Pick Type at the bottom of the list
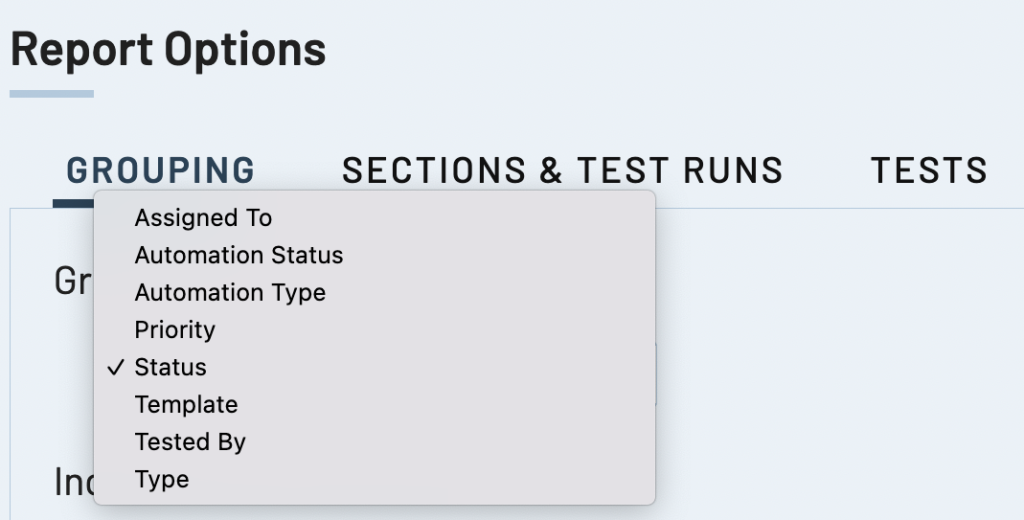The height and width of the screenshot is (520, 1024). (162, 480)
